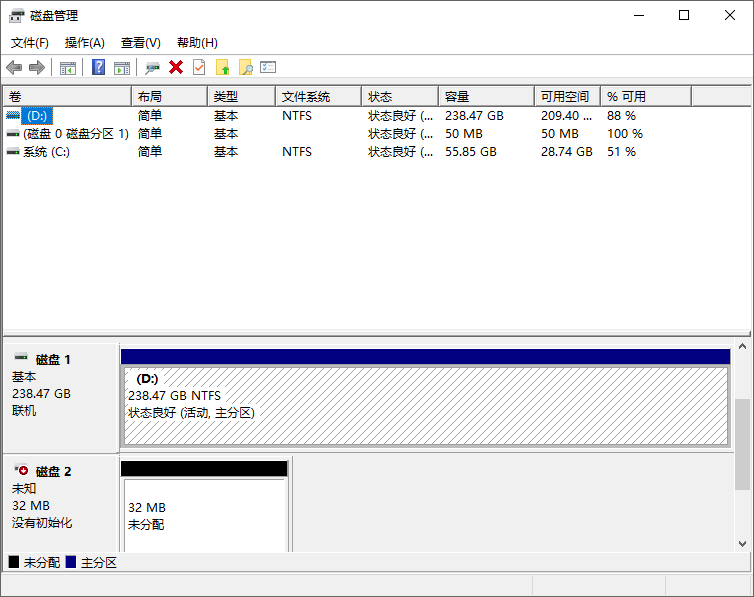Open the 操作(A) menu
The image size is (754, 597).
[85, 43]
